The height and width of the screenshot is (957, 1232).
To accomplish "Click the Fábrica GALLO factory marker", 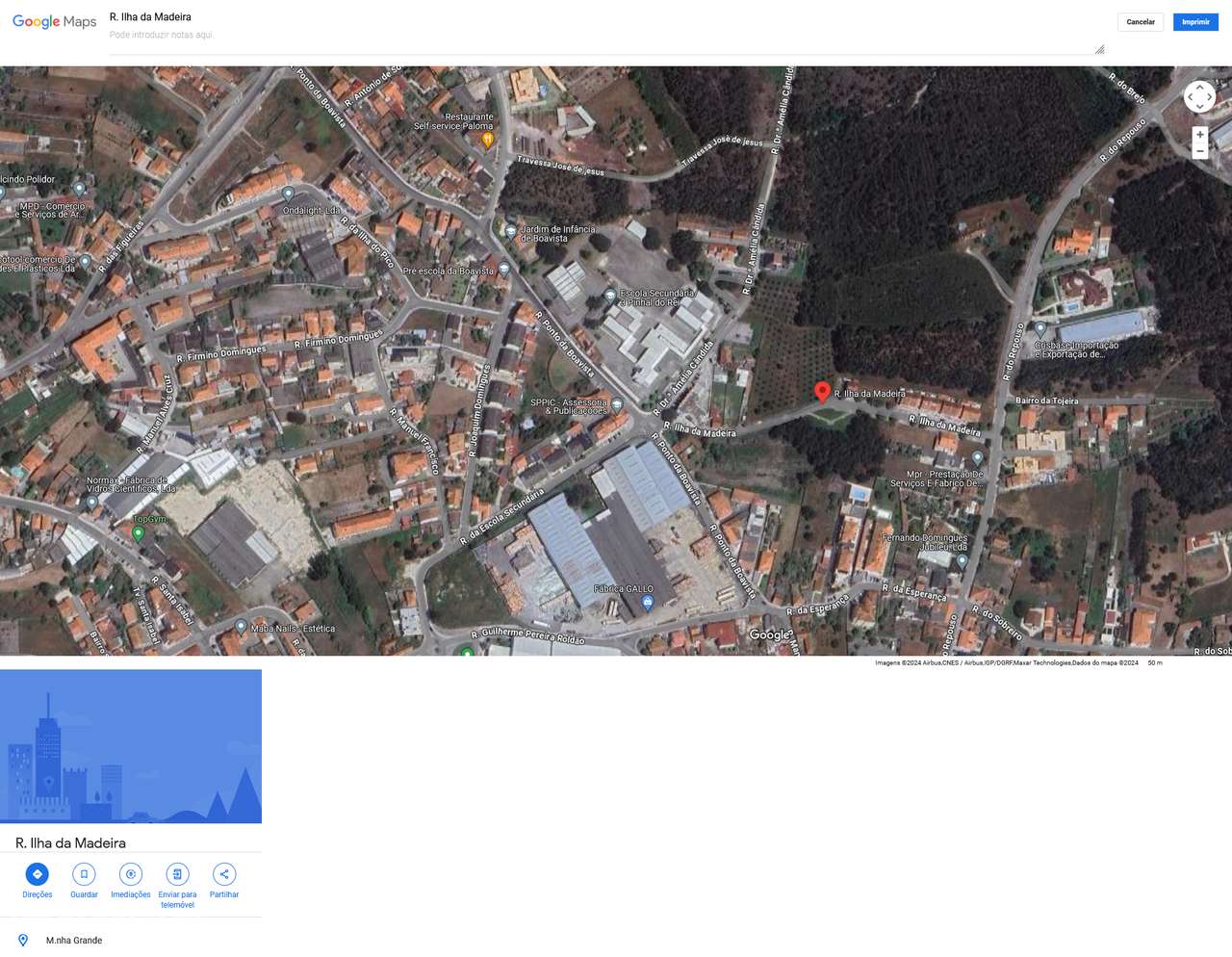I will coord(647,603).
